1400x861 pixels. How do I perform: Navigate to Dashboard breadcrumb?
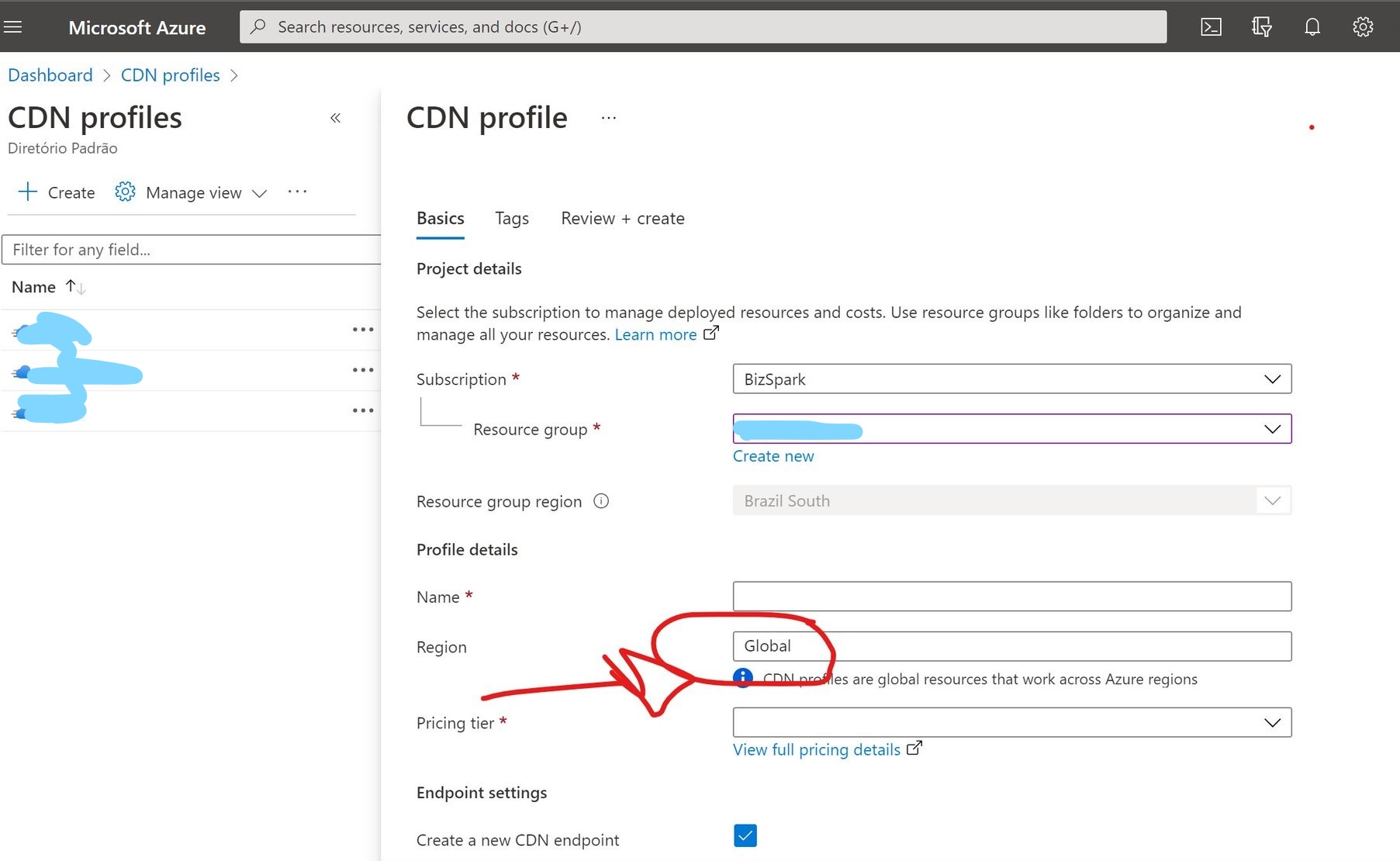50,75
